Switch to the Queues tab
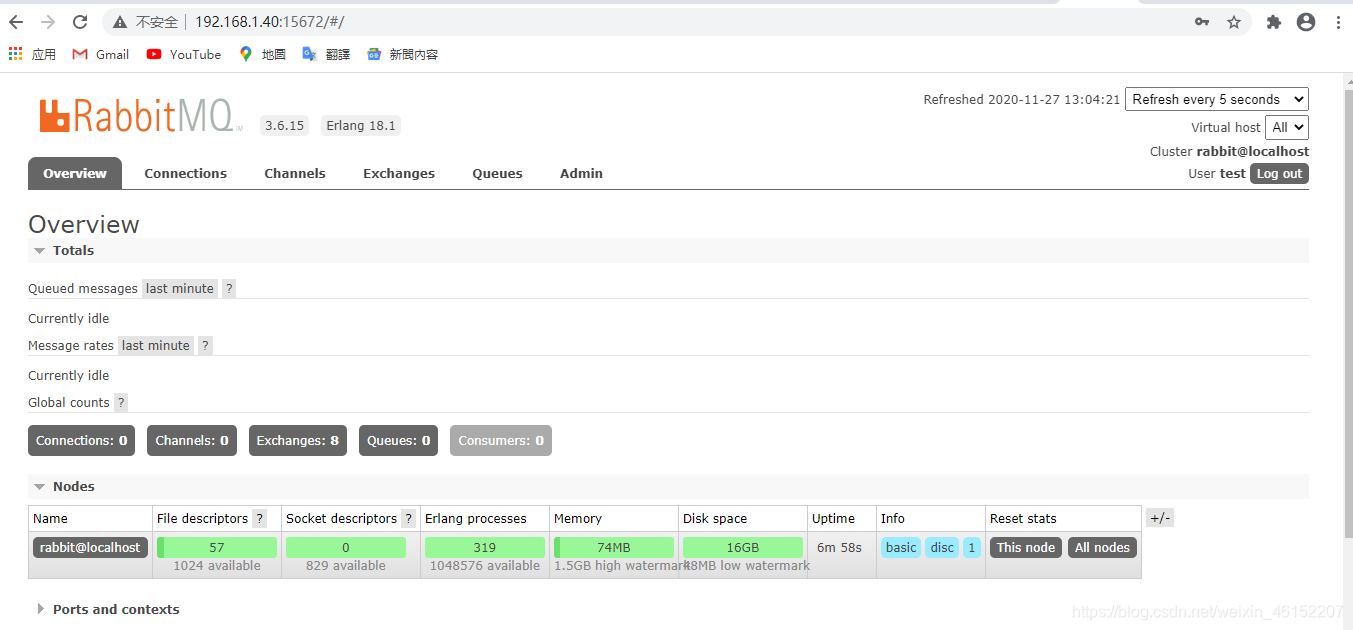 498,173
